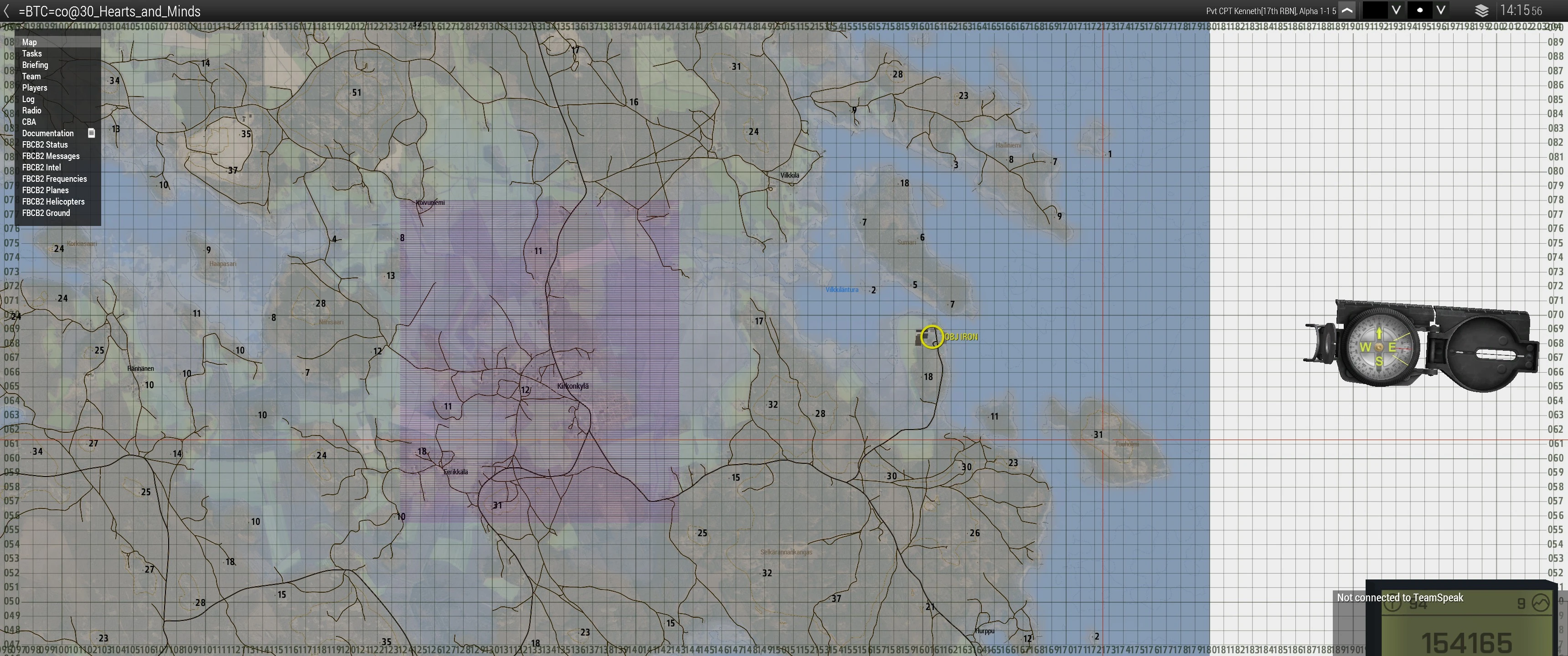The image size is (1568, 656).
Task: Select the Radio section
Action: (31, 111)
